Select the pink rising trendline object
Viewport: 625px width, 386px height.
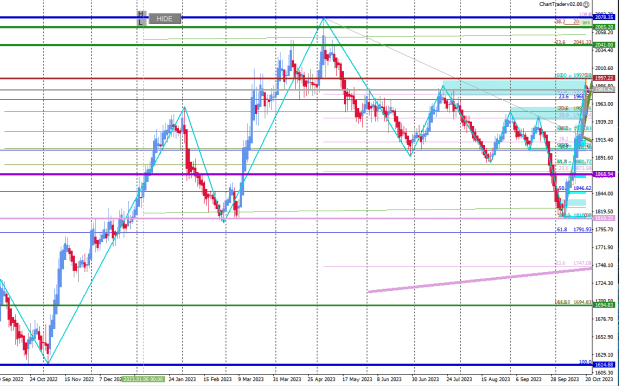click(480, 280)
